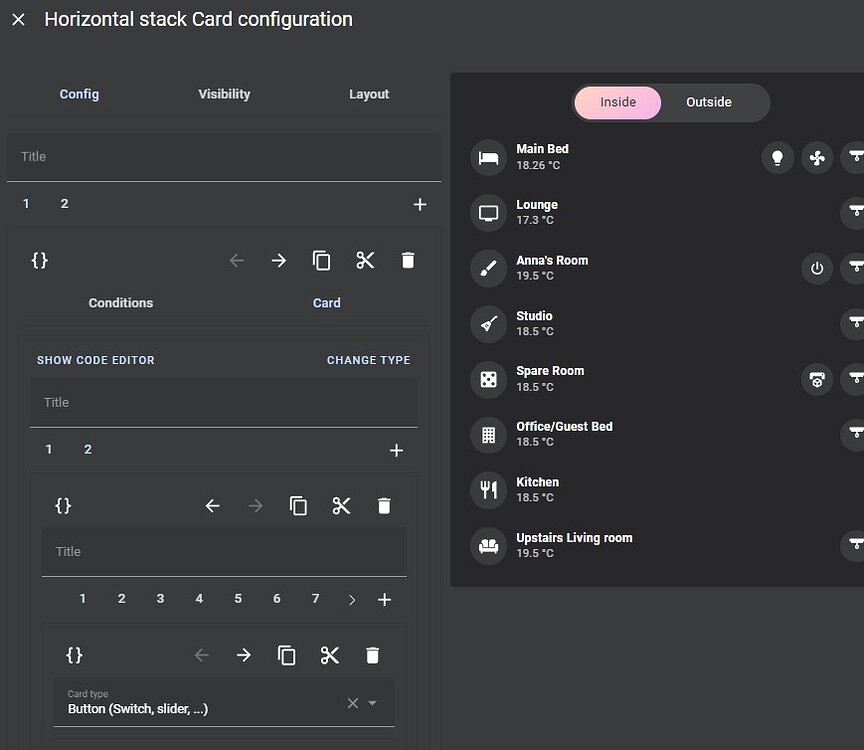
Task: Select card 1 in the top stack
Action: (x=26, y=204)
